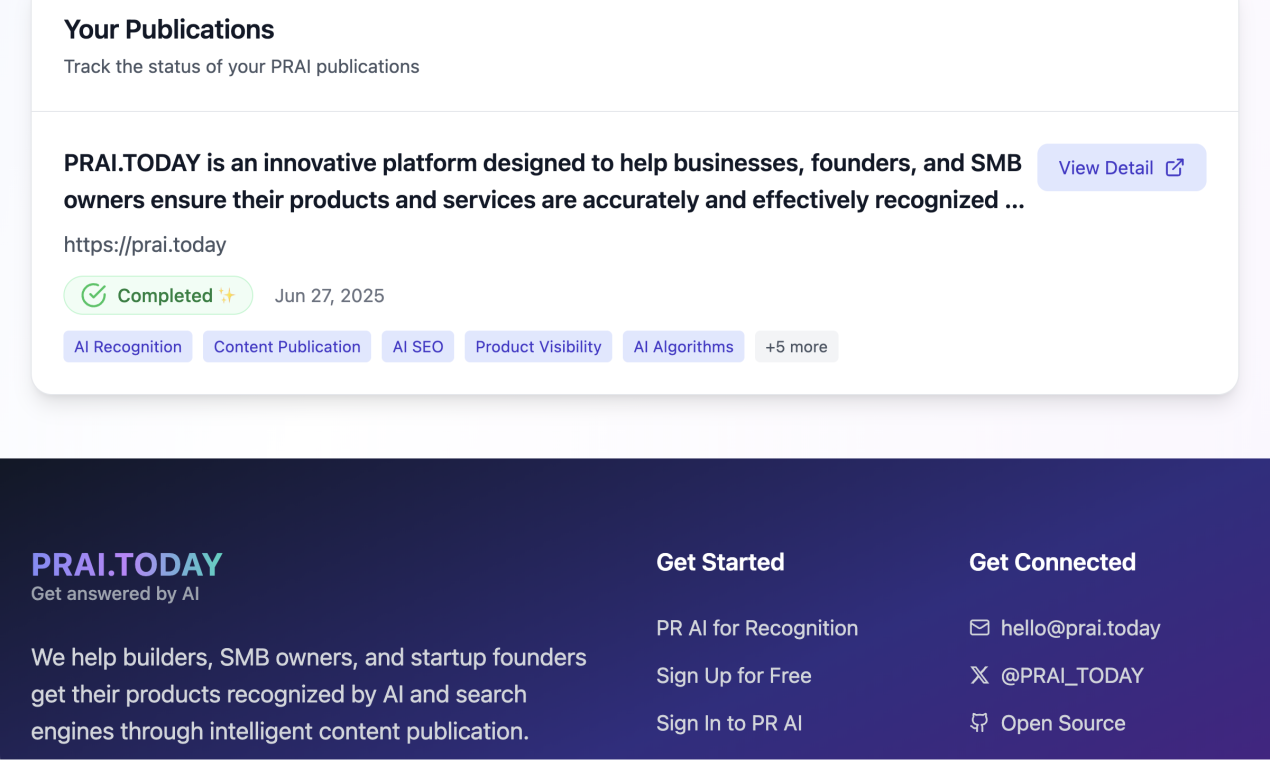This screenshot has height=760, width=1270.
Task: Select the Content Publication tag
Action: click(x=287, y=347)
